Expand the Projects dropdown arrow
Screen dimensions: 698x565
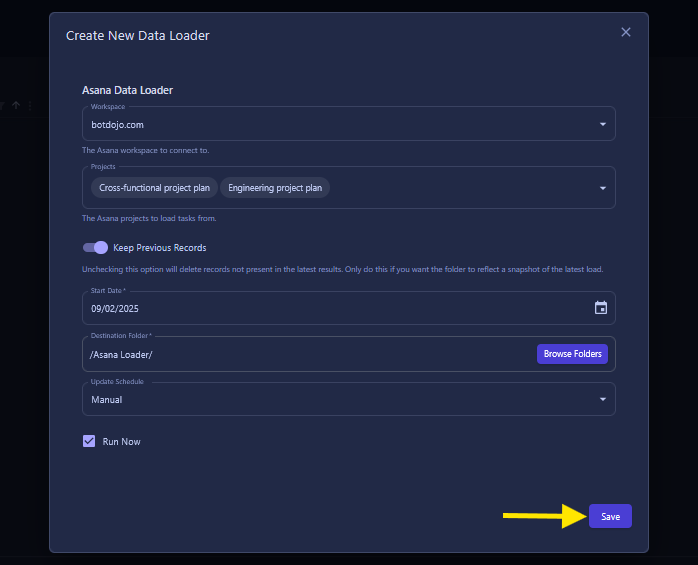(x=602, y=188)
